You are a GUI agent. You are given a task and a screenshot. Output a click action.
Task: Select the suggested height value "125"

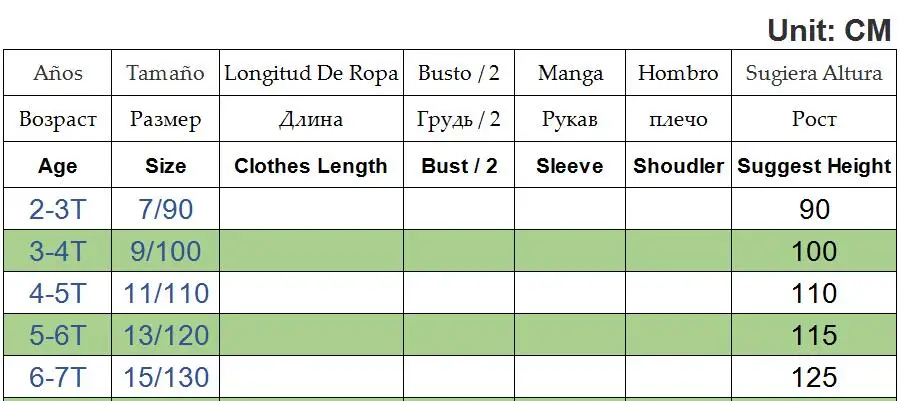[x=814, y=378]
